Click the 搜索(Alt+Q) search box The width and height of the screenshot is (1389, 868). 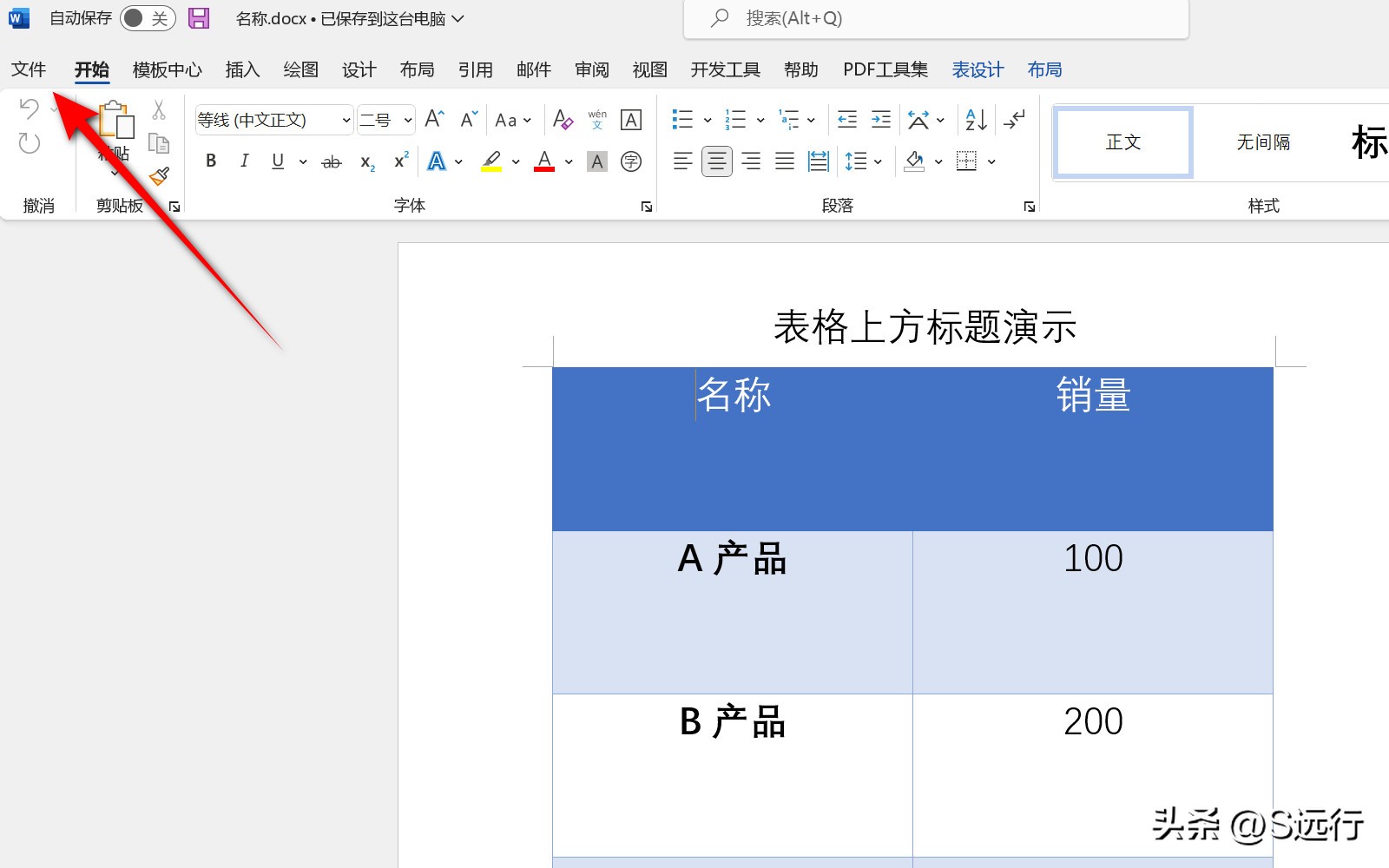938,17
